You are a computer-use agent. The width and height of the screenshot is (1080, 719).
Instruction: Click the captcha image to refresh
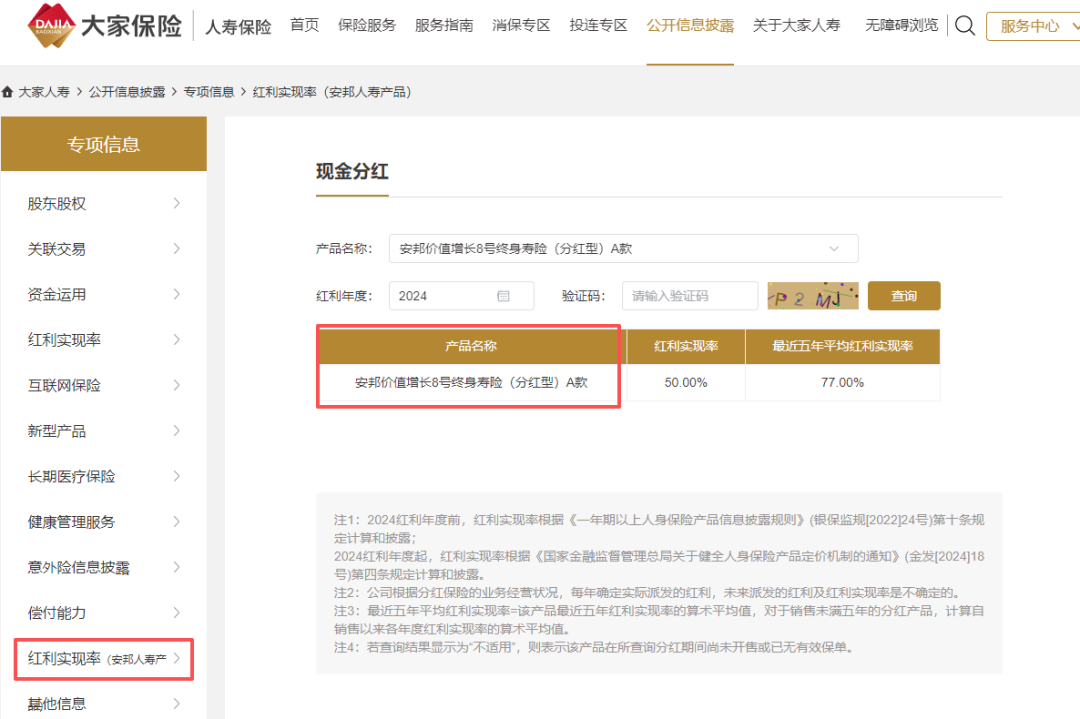click(x=812, y=296)
